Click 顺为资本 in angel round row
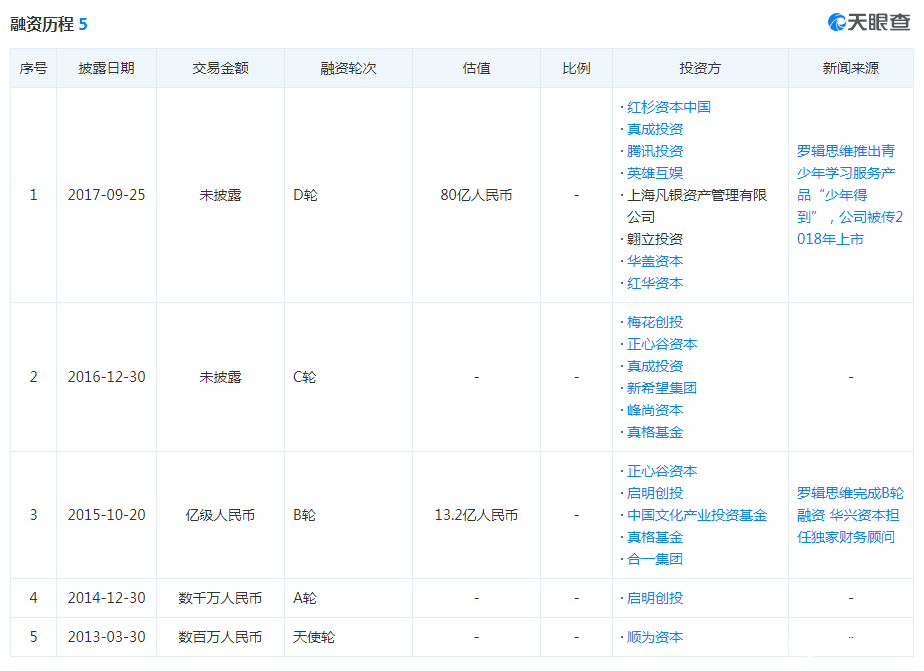This screenshot has height=671, width=924. point(654,637)
